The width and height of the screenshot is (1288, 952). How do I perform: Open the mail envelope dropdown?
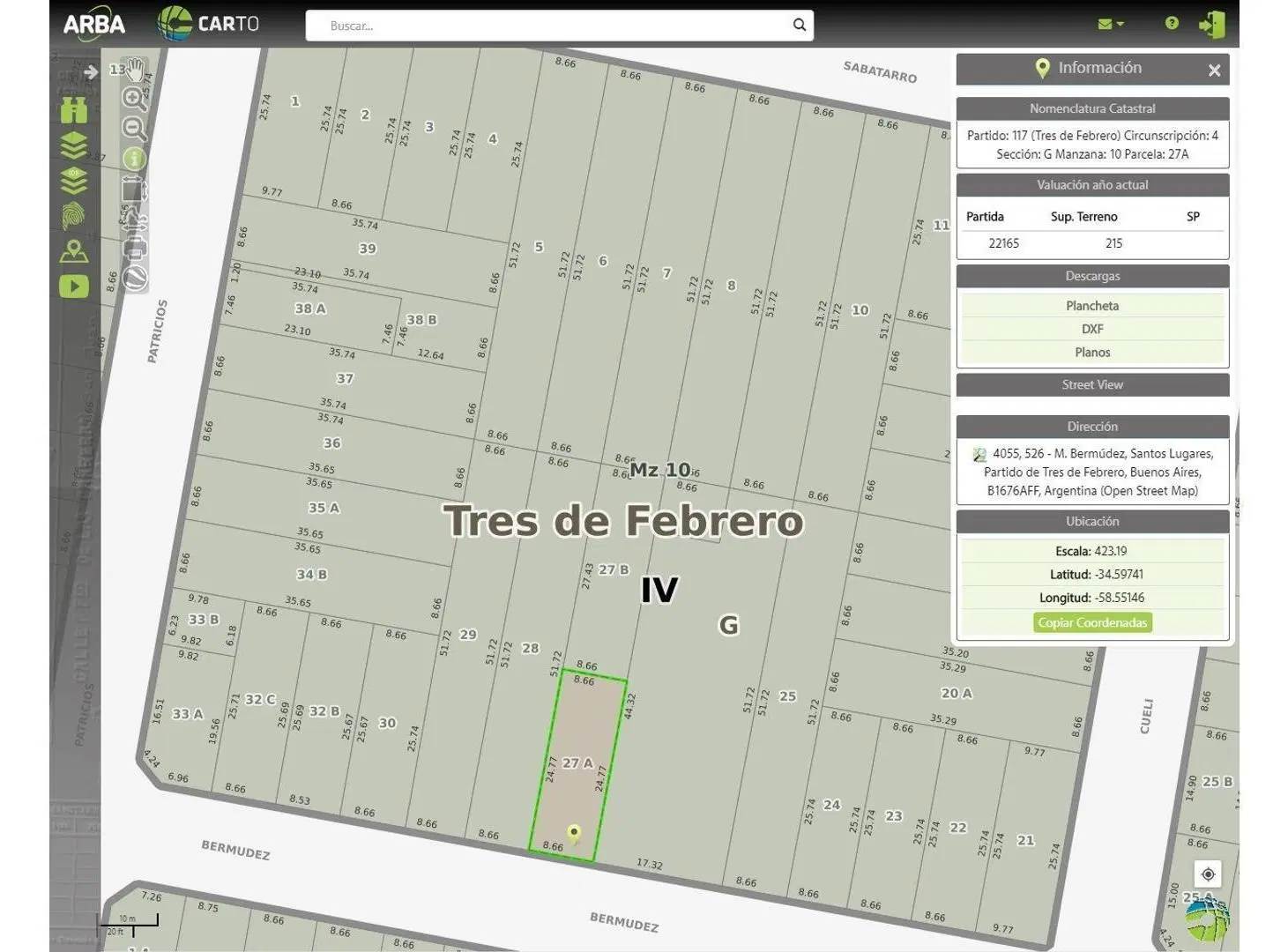(x=1110, y=24)
